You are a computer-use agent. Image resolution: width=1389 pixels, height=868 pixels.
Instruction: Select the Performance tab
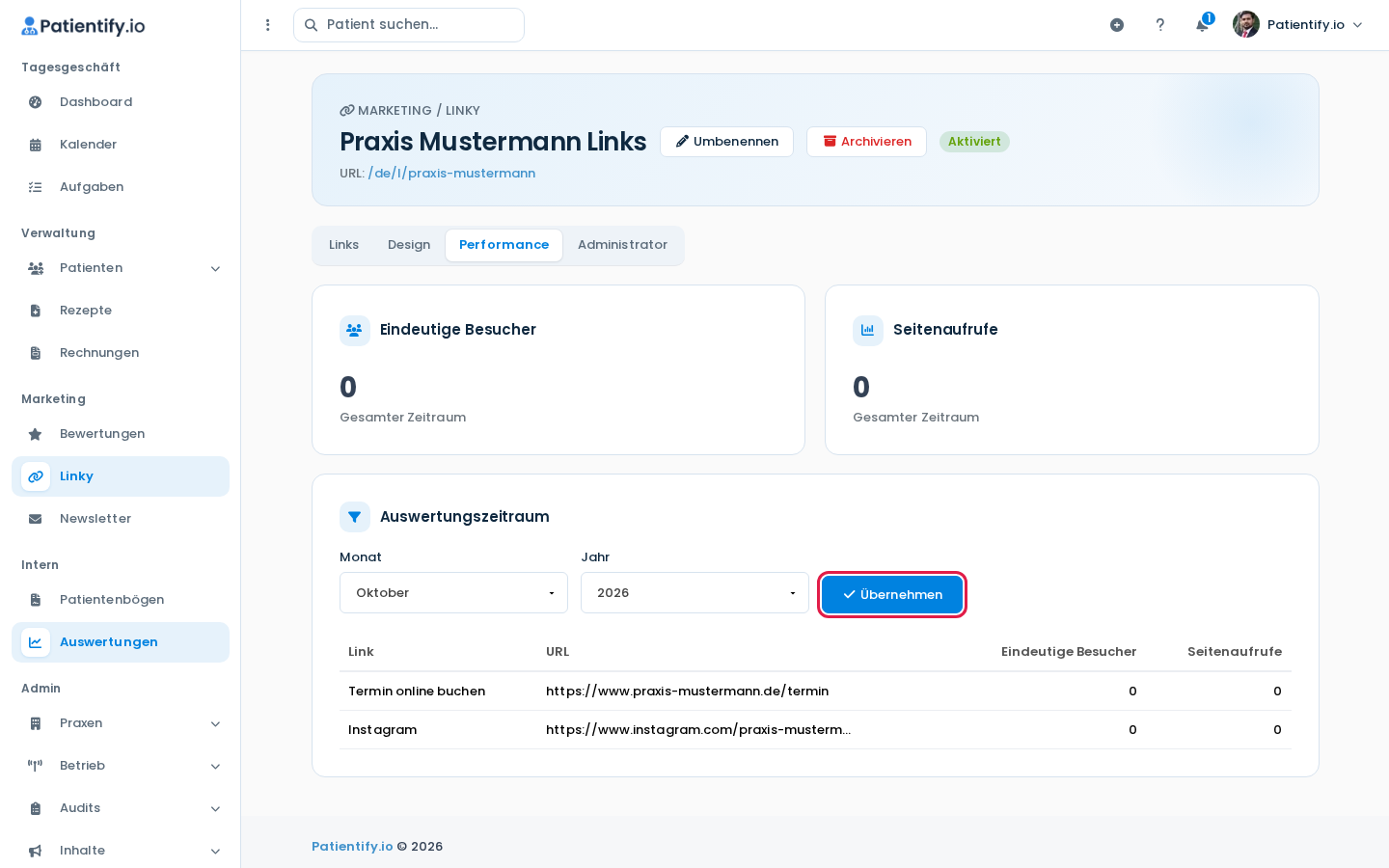coord(504,245)
